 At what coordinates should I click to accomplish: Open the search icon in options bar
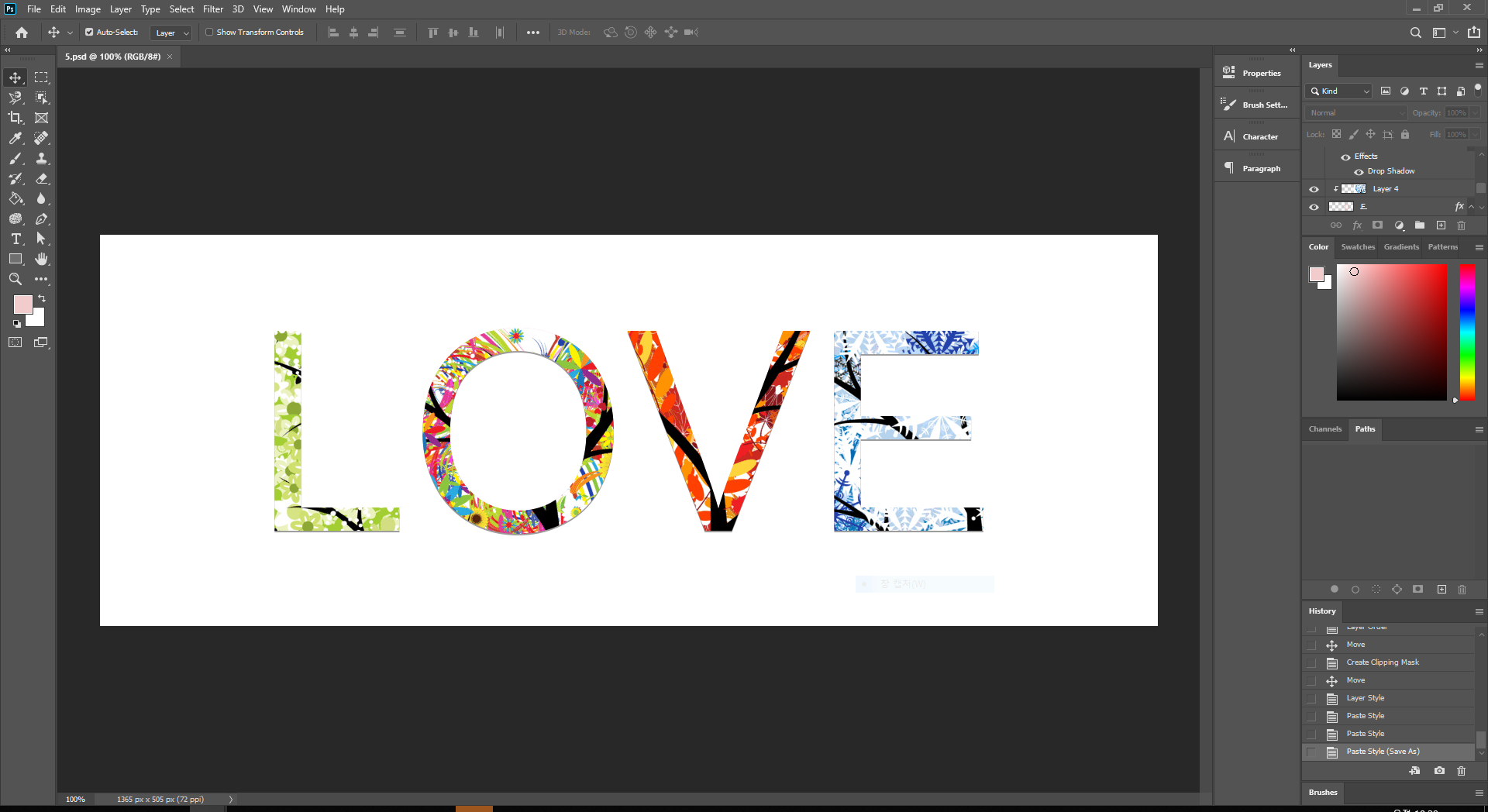pyautogui.click(x=1415, y=33)
